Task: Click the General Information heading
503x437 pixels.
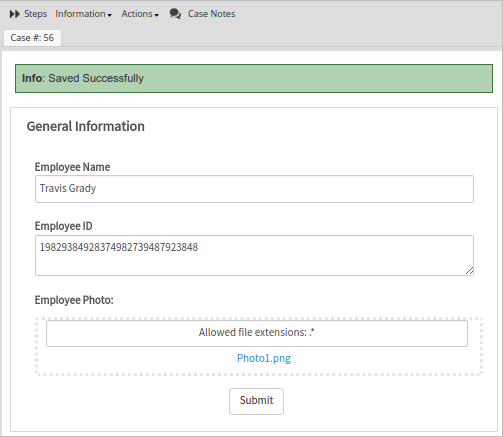Action: coord(86,126)
